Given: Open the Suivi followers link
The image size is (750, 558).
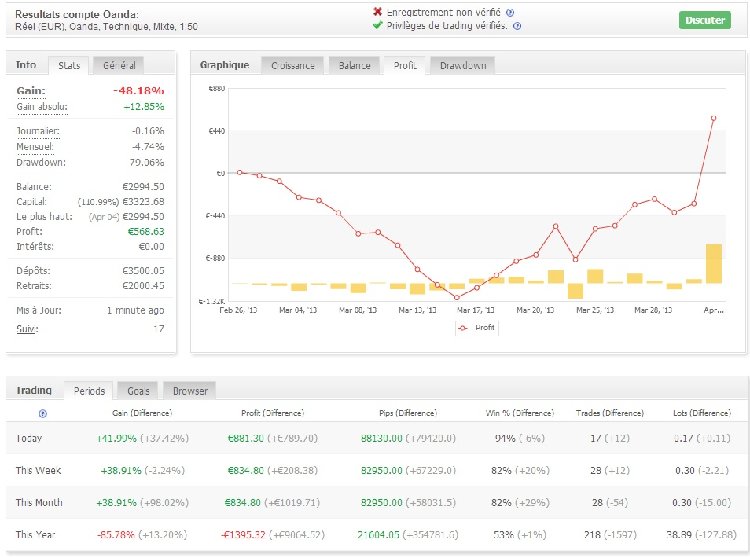Looking at the screenshot, I should (x=30, y=328).
